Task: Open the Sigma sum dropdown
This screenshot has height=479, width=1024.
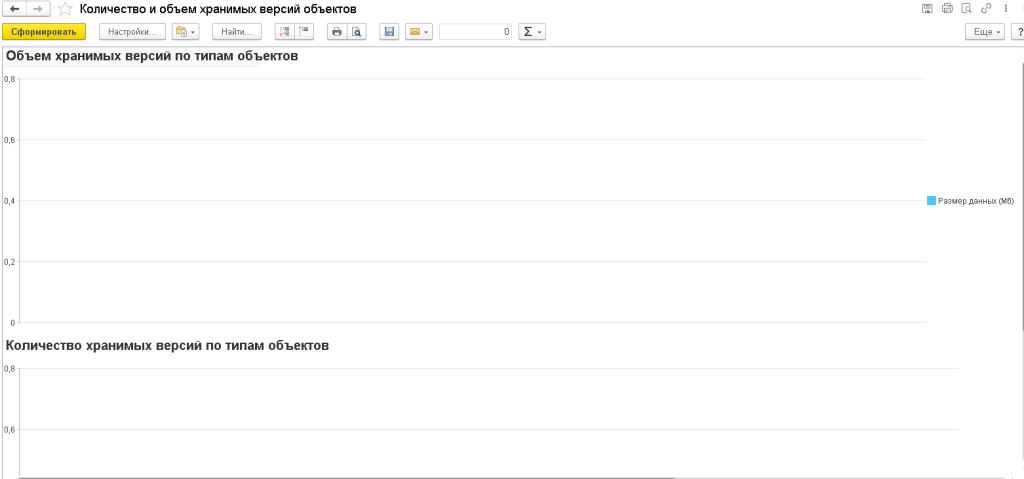Action: pyautogui.click(x=532, y=31)
